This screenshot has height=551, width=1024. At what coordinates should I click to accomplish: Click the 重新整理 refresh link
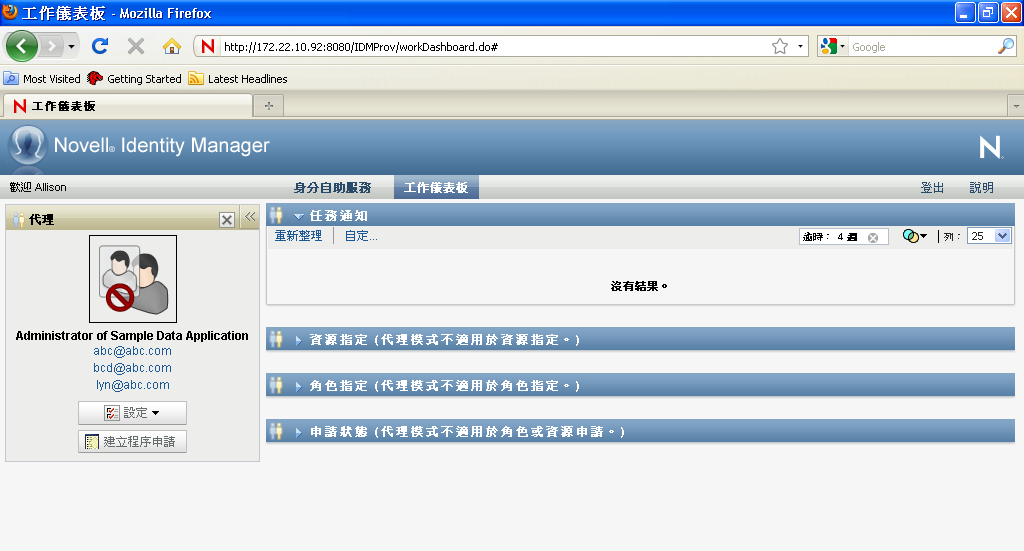coord(298,236)
